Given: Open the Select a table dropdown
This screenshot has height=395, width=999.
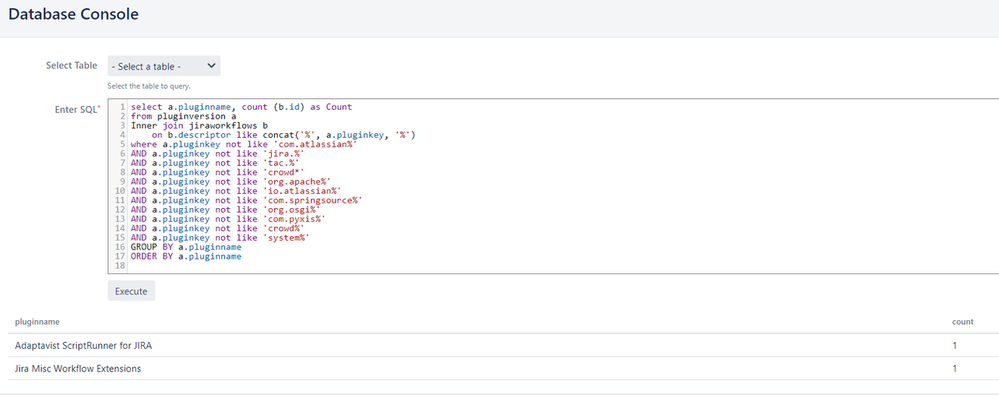Looking at the screenshot, I should coord(164,66).
